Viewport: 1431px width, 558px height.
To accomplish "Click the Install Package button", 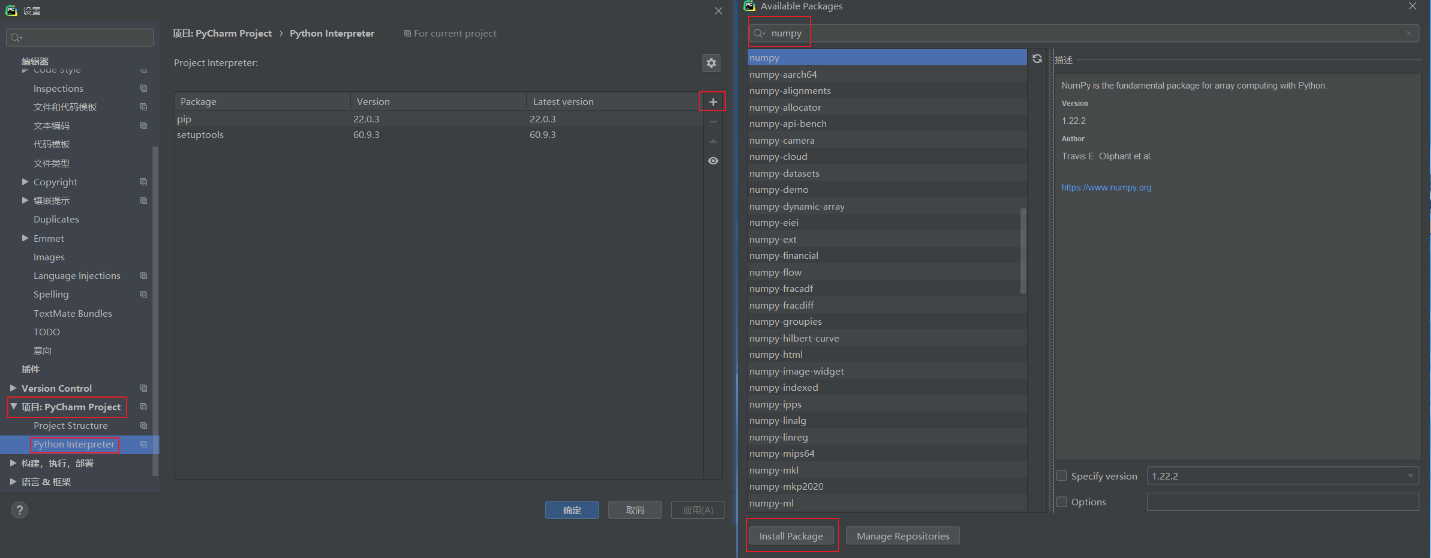I will pyautogui.click(x=791, y=536).
